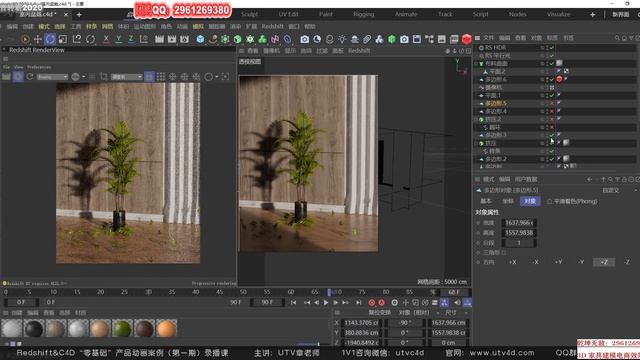
Task: Open the View menu in Redshift RenderView
Action: pos(19,67)
